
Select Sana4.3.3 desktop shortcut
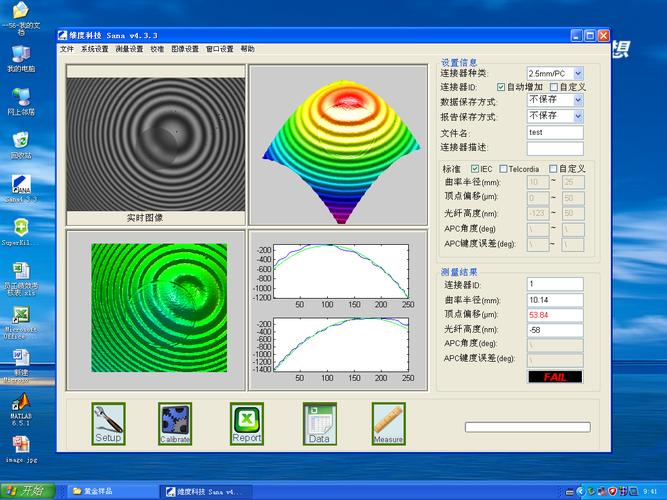(21, 189)
